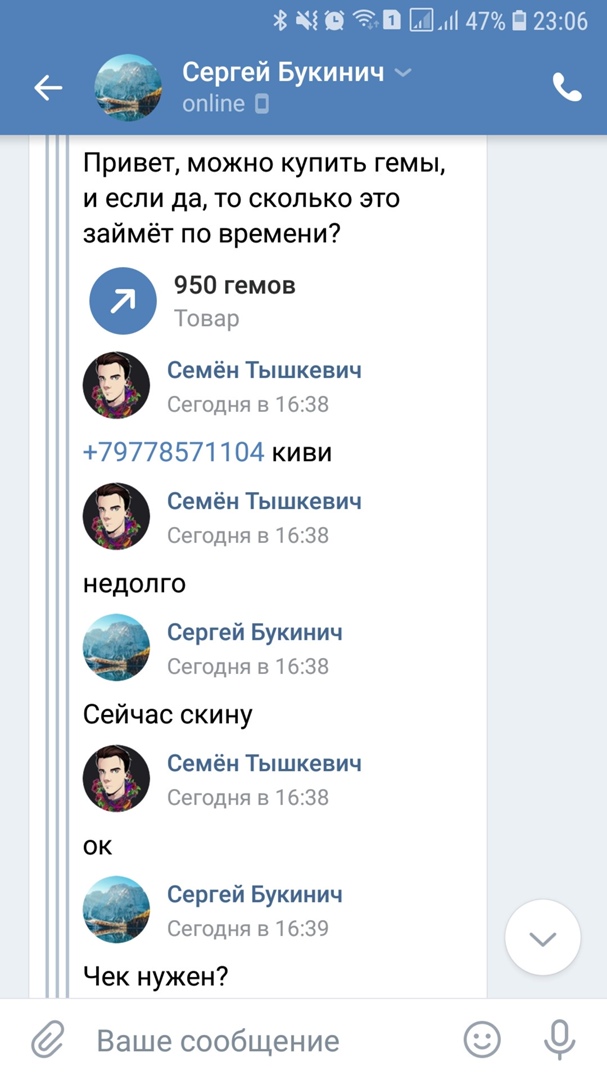Jump to latest messages with the down-chevron button
Image resolution: width=607 pixels, height=1080 pixels.
pos(542,937)
